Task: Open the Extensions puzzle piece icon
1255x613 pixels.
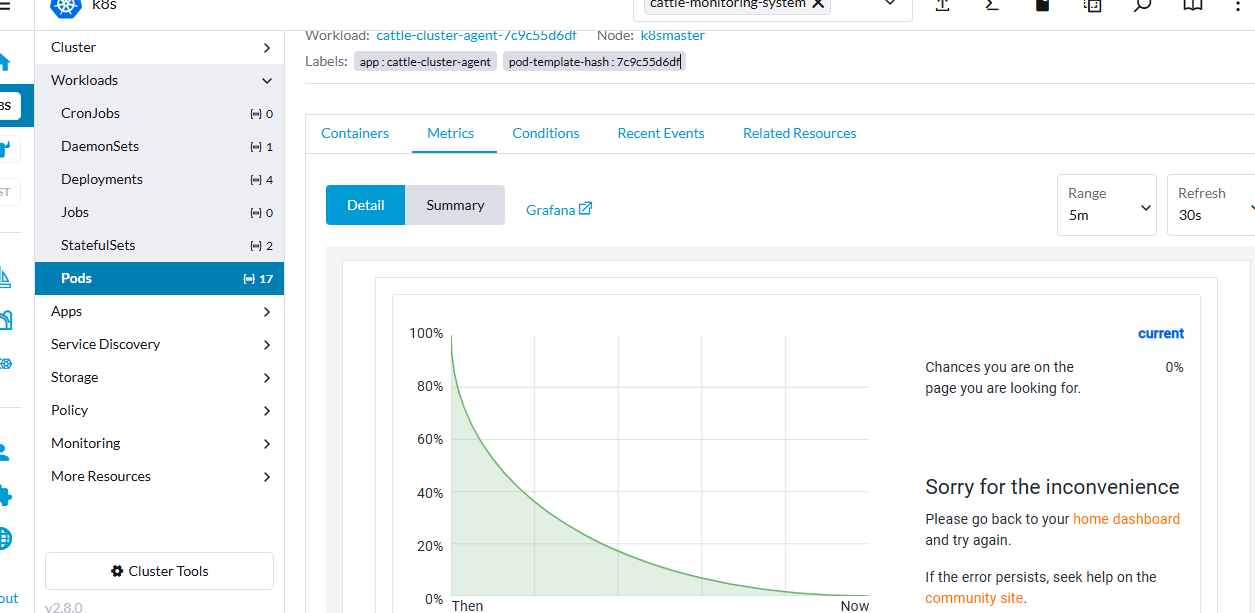Action: click(x=5, y=496)
